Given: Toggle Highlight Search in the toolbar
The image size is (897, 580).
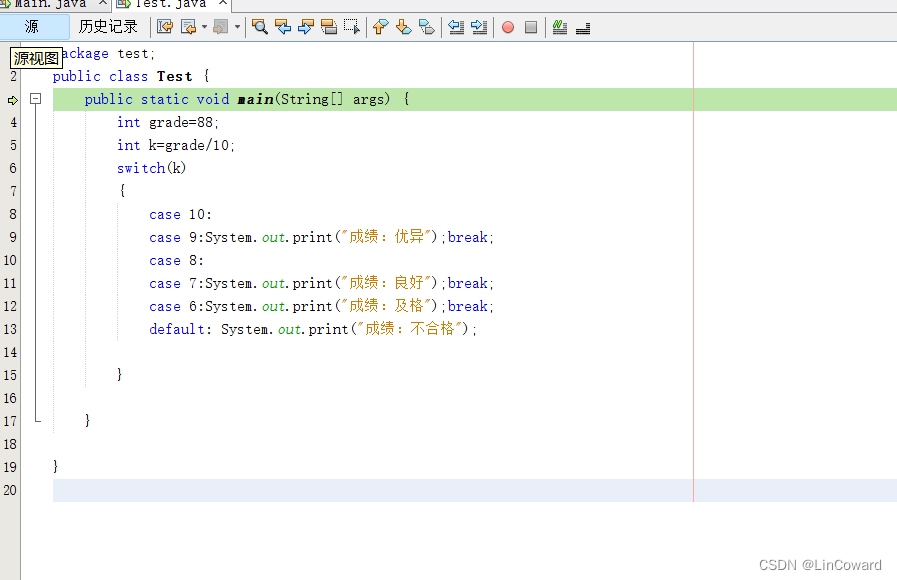Looking at the screenshot, I should tap(328, 27).
